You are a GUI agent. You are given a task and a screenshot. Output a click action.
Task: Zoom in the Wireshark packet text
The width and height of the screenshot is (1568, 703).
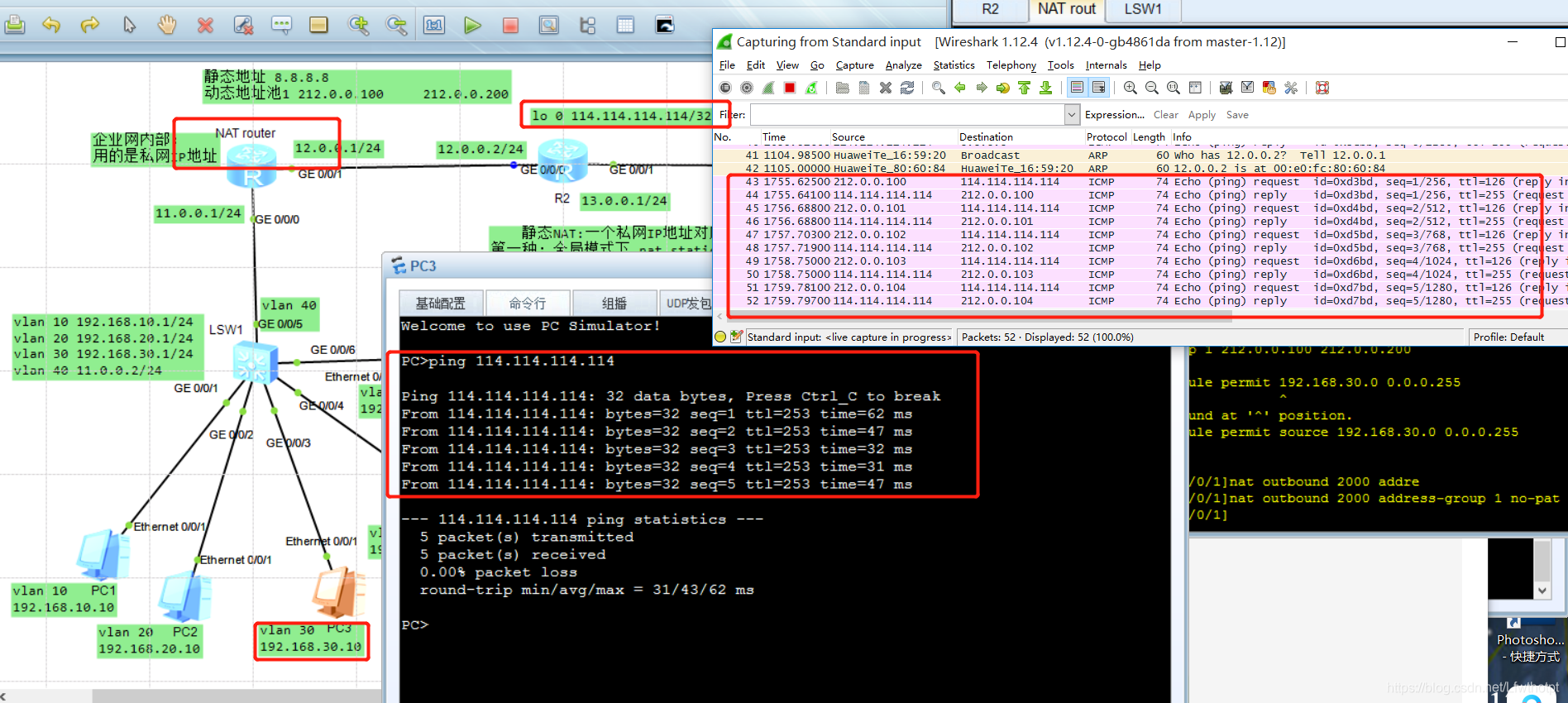pos(1130,88)
